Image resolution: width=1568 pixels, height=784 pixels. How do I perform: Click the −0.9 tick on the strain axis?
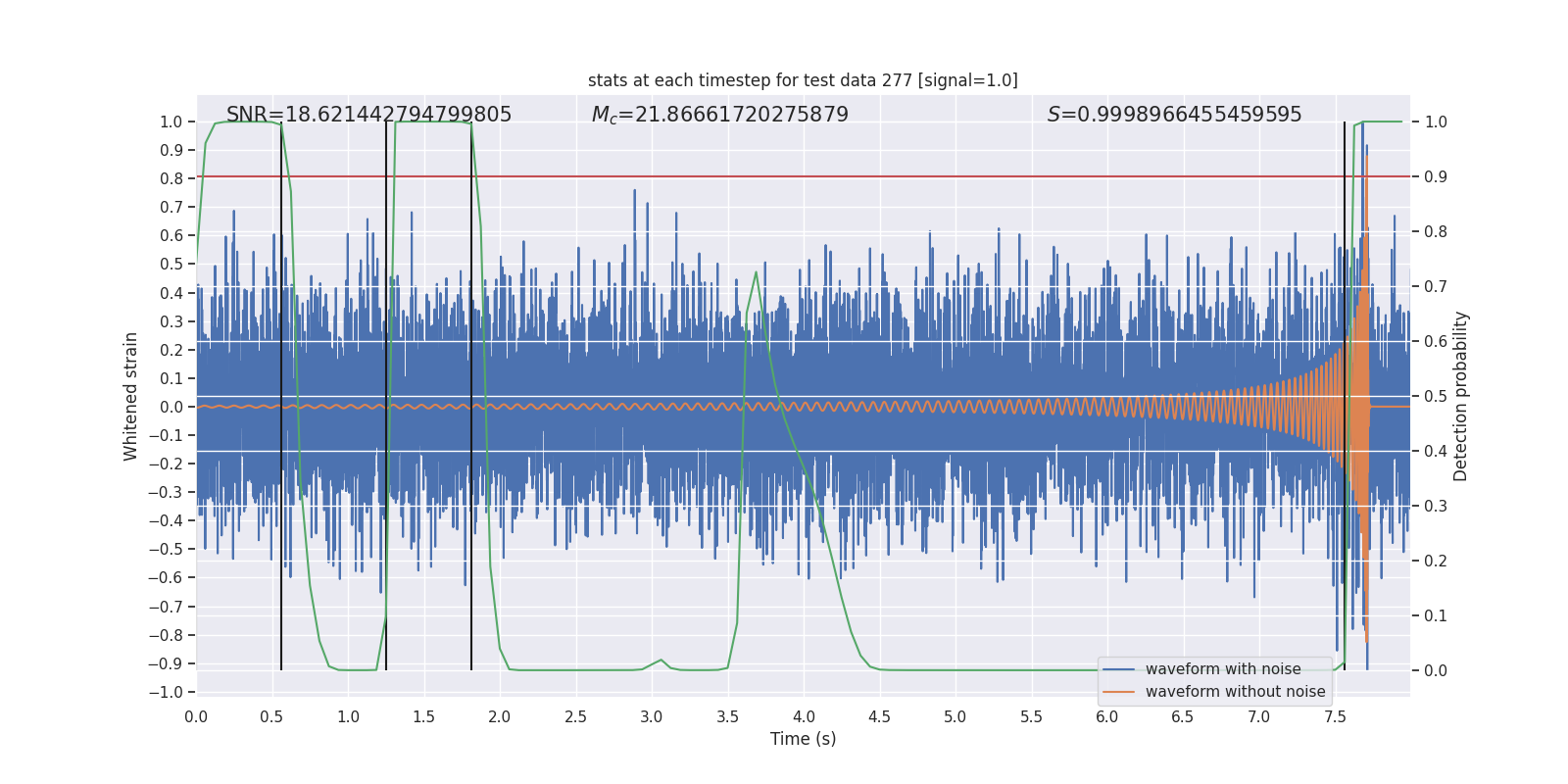[166, 663]
